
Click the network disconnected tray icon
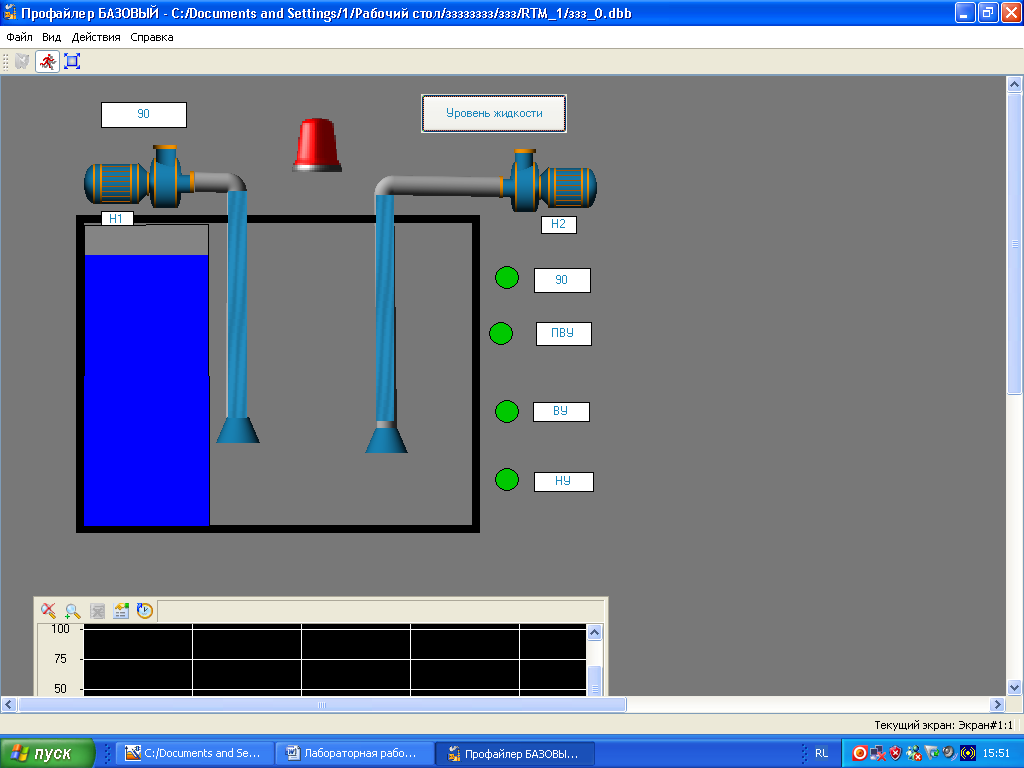point(878,753)
